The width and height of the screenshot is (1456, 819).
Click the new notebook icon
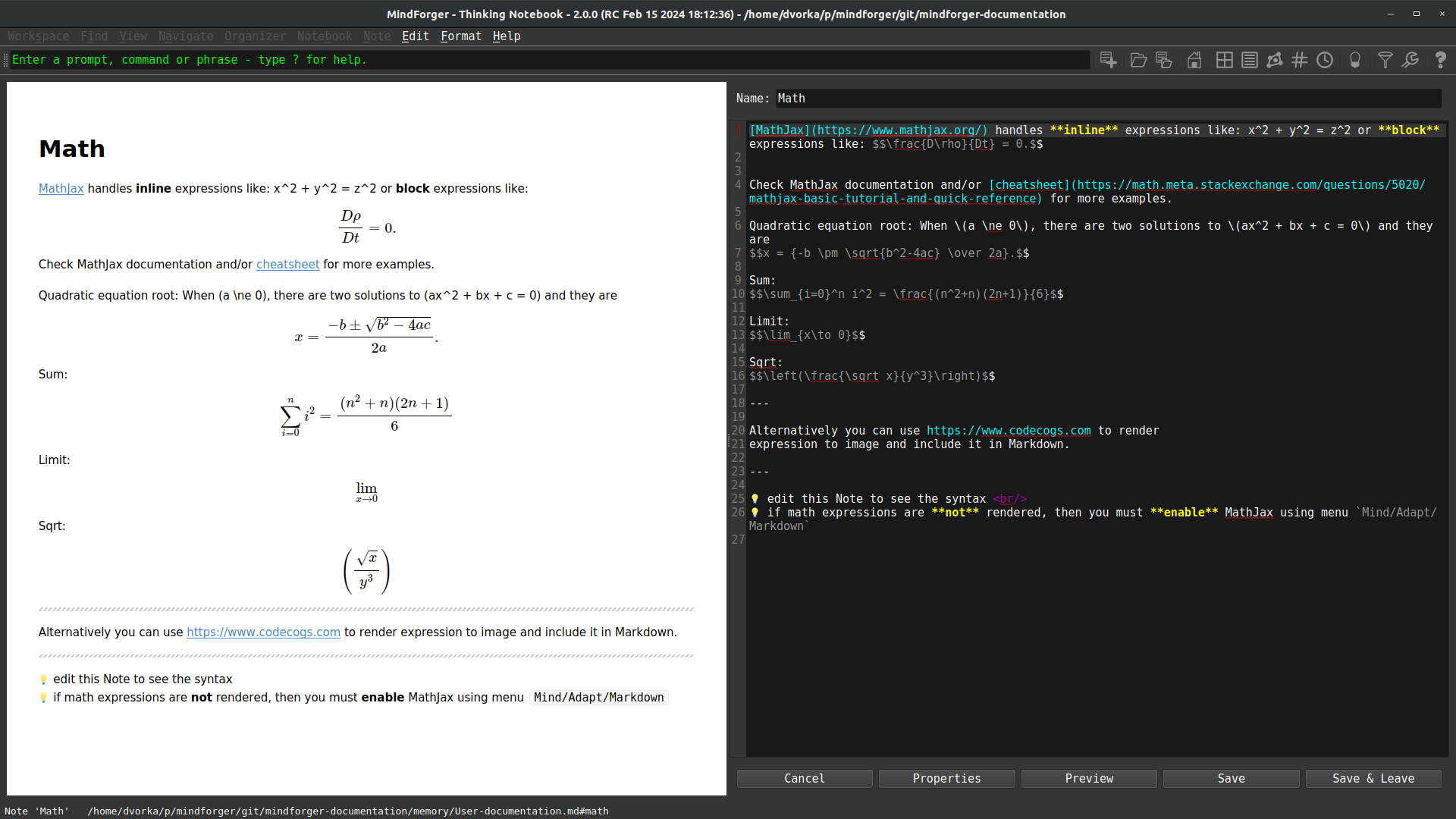pyautogui.click(x=1108, y=60)
